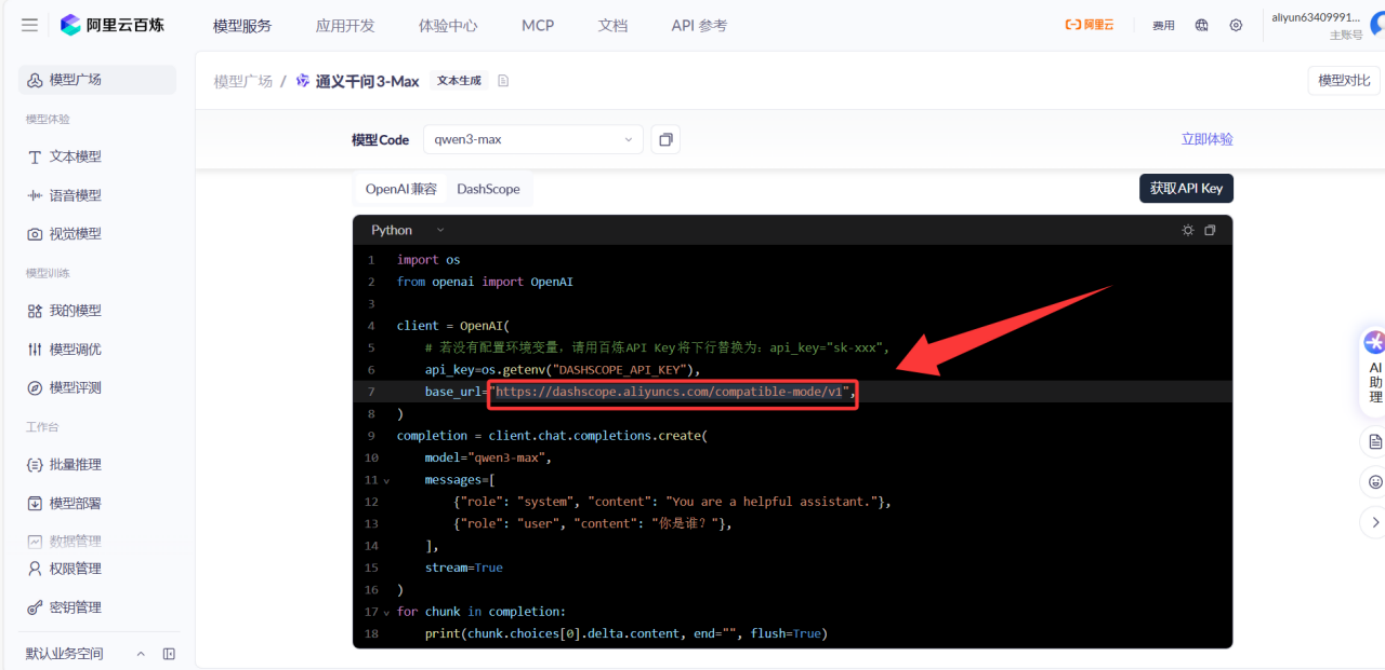Toggle code block light theme sun icon
The height and width of the screenshot is (670, 1385).
coord(1188,230)
